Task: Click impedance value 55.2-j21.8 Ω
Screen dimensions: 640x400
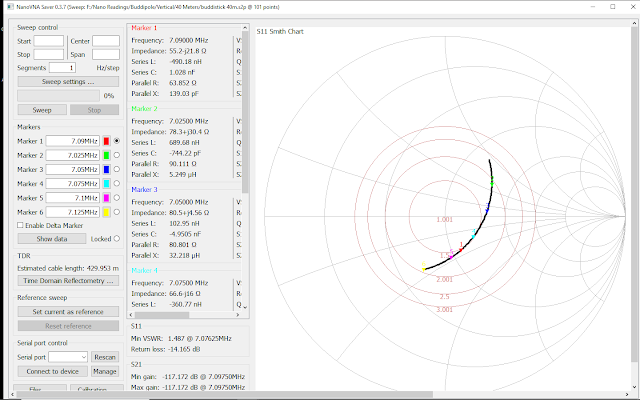Action: (188, 51)
